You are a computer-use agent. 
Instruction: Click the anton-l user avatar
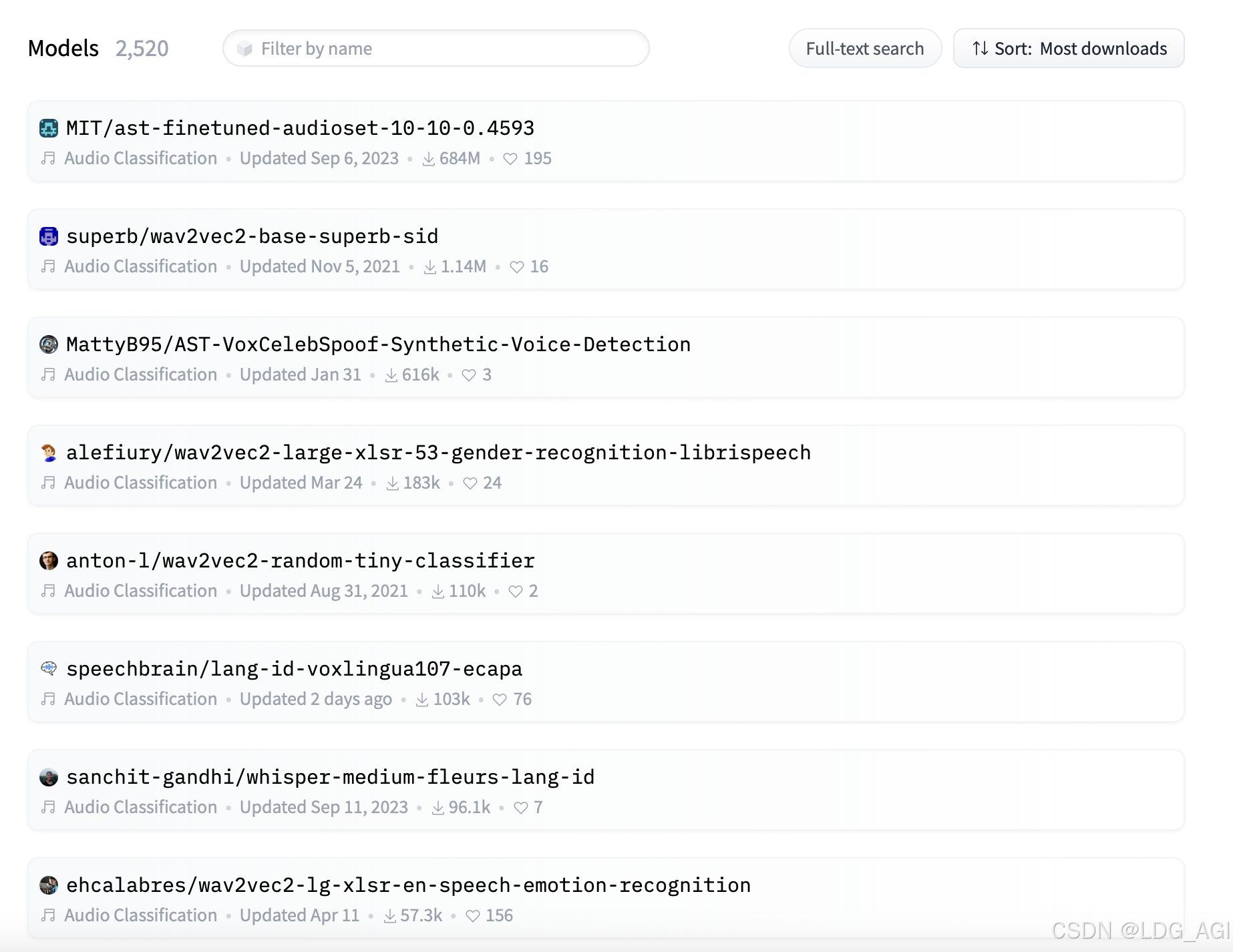[49, 560]
